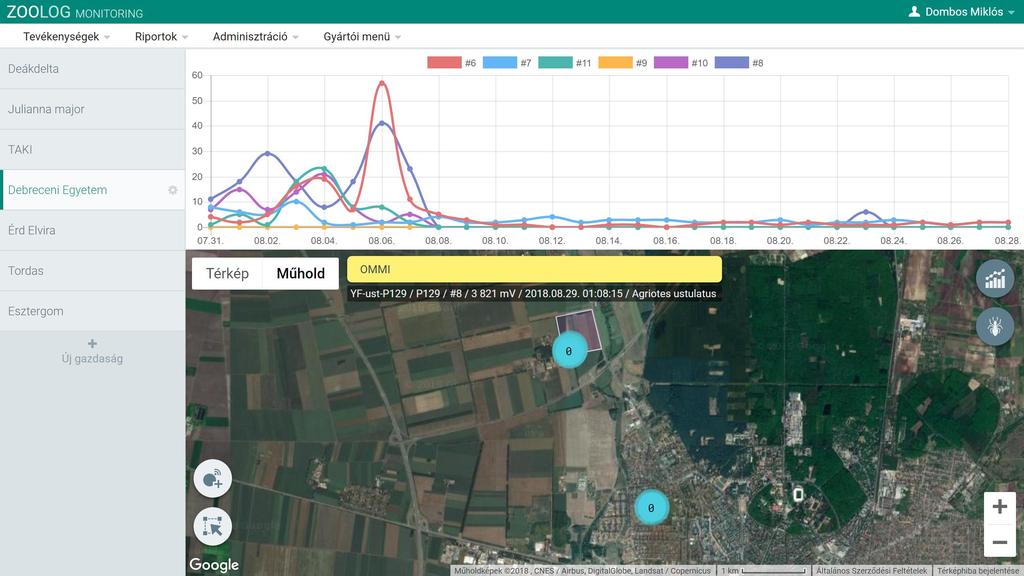1024x576 pixels.
Task: Select the TAKI farm
Action: coord(93,150)
